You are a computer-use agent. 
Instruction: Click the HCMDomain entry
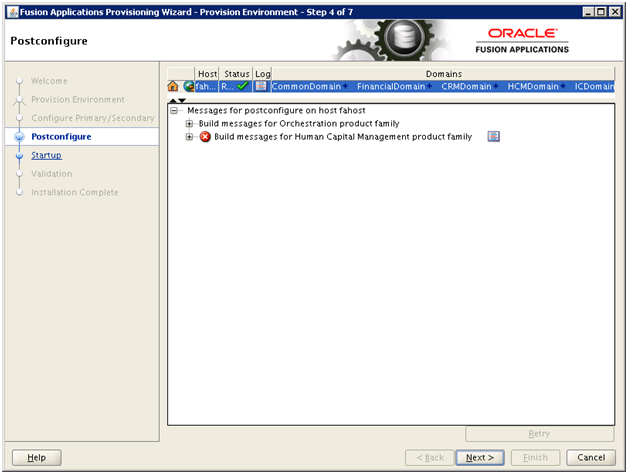[533, 87]
